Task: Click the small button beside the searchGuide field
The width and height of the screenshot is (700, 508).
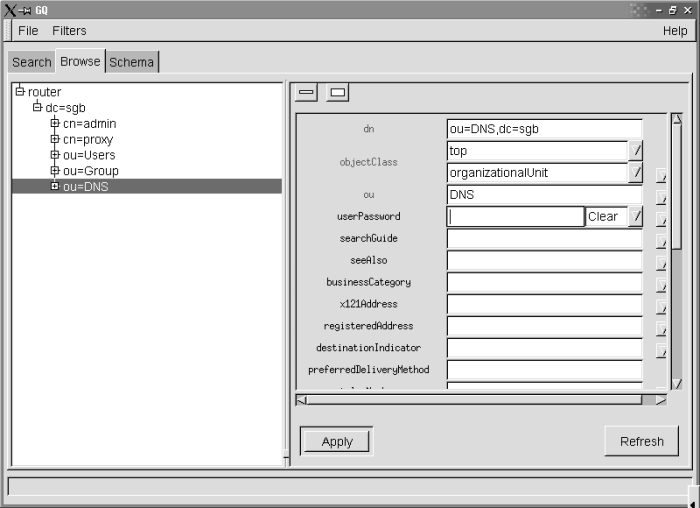Action: tap(661, 240)
